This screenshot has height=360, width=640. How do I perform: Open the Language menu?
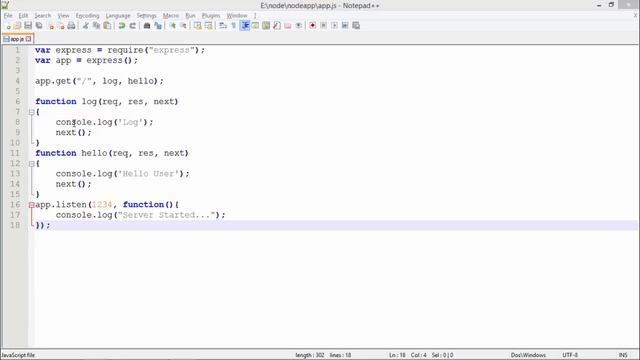tap(118, 16)
